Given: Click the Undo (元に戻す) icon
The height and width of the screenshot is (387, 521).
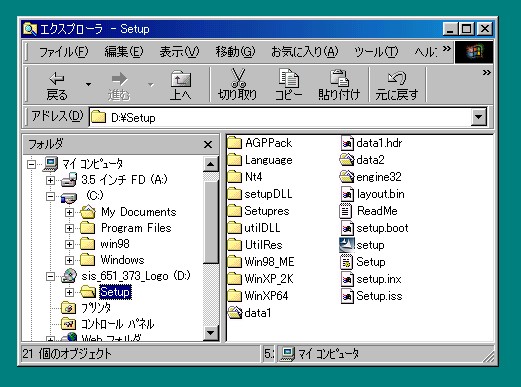Looking at the screenshot, I should 397,78.
